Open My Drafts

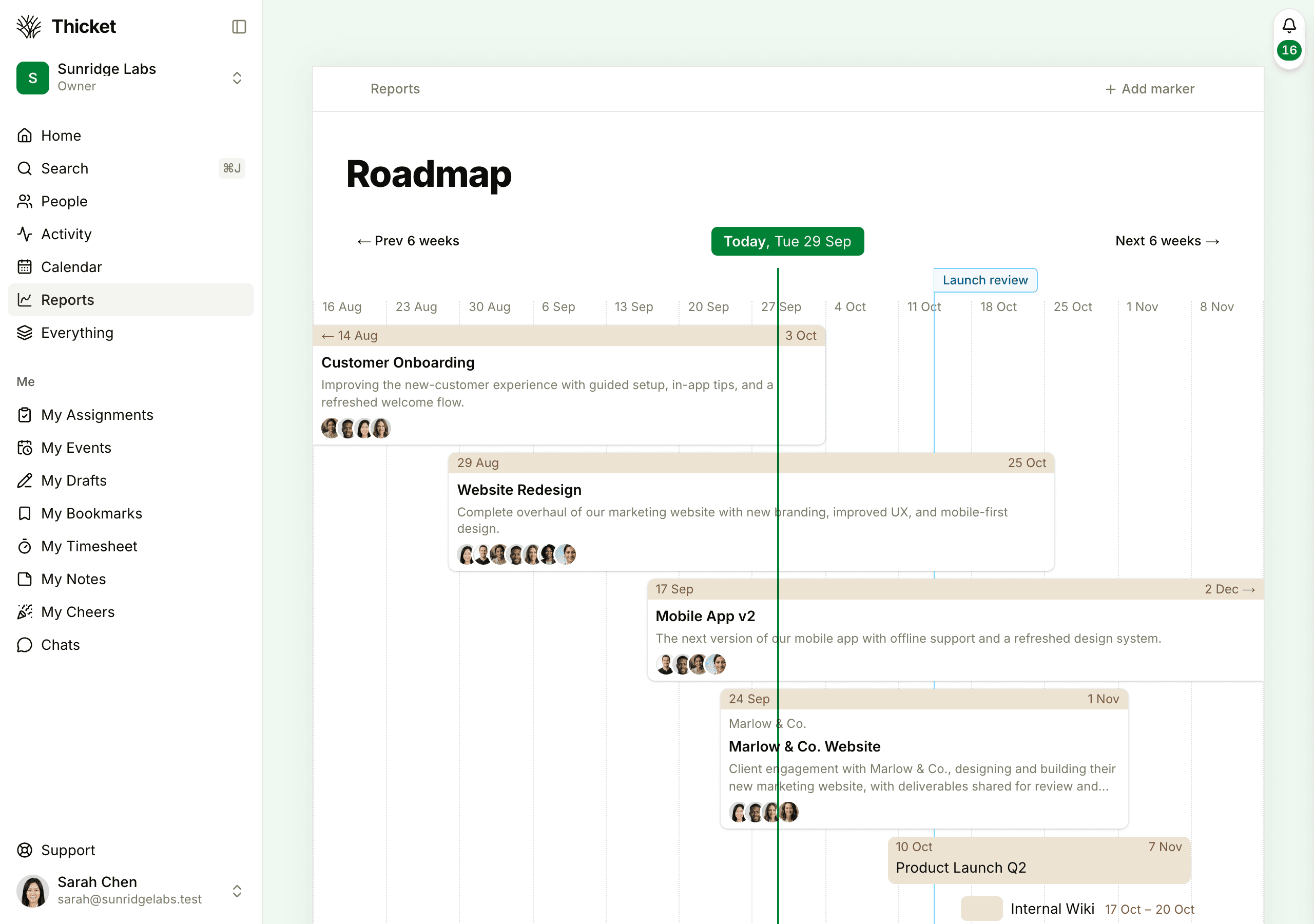point(130,481)
